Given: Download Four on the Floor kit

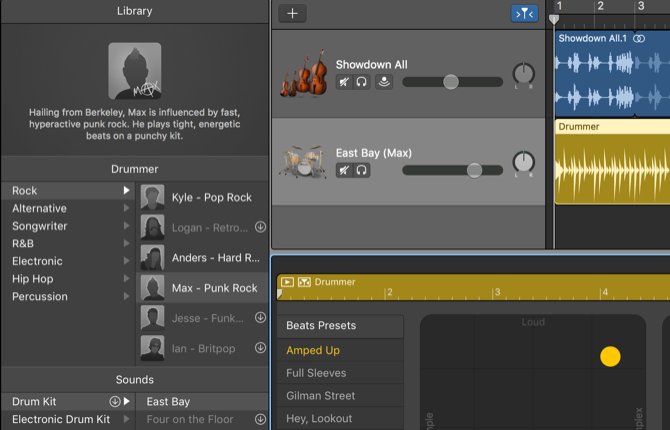Looking at the screenshot, I should 260,419.
